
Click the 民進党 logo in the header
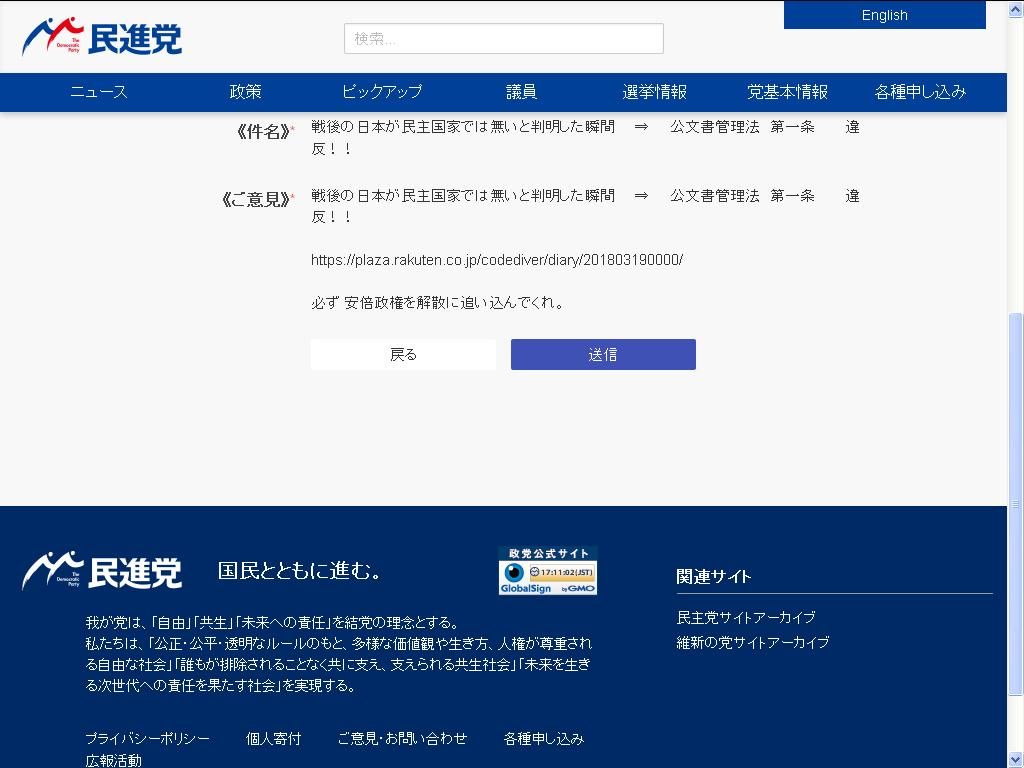coord(102,38)
